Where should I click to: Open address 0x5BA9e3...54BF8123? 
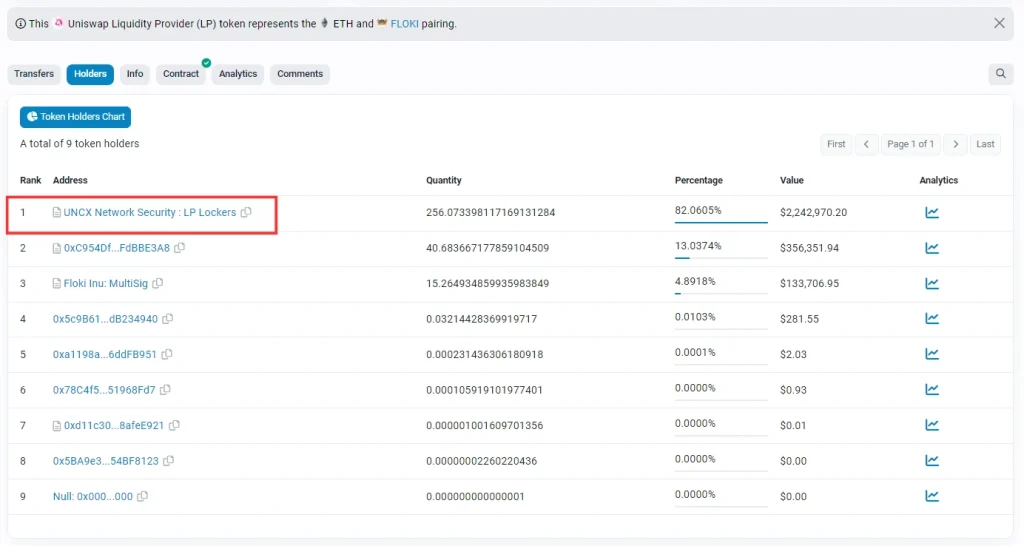(x=106, y=460)
